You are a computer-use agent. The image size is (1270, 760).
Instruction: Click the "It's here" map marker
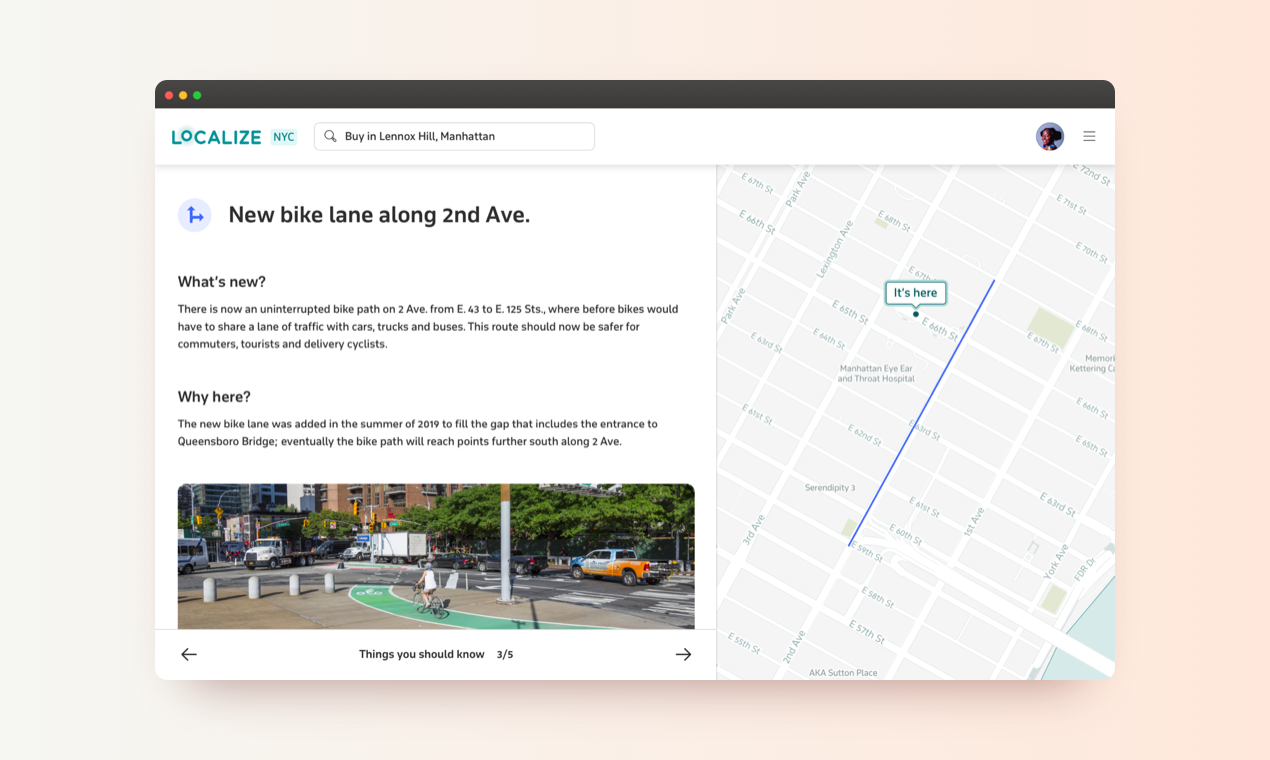click(x=915, y=293)
